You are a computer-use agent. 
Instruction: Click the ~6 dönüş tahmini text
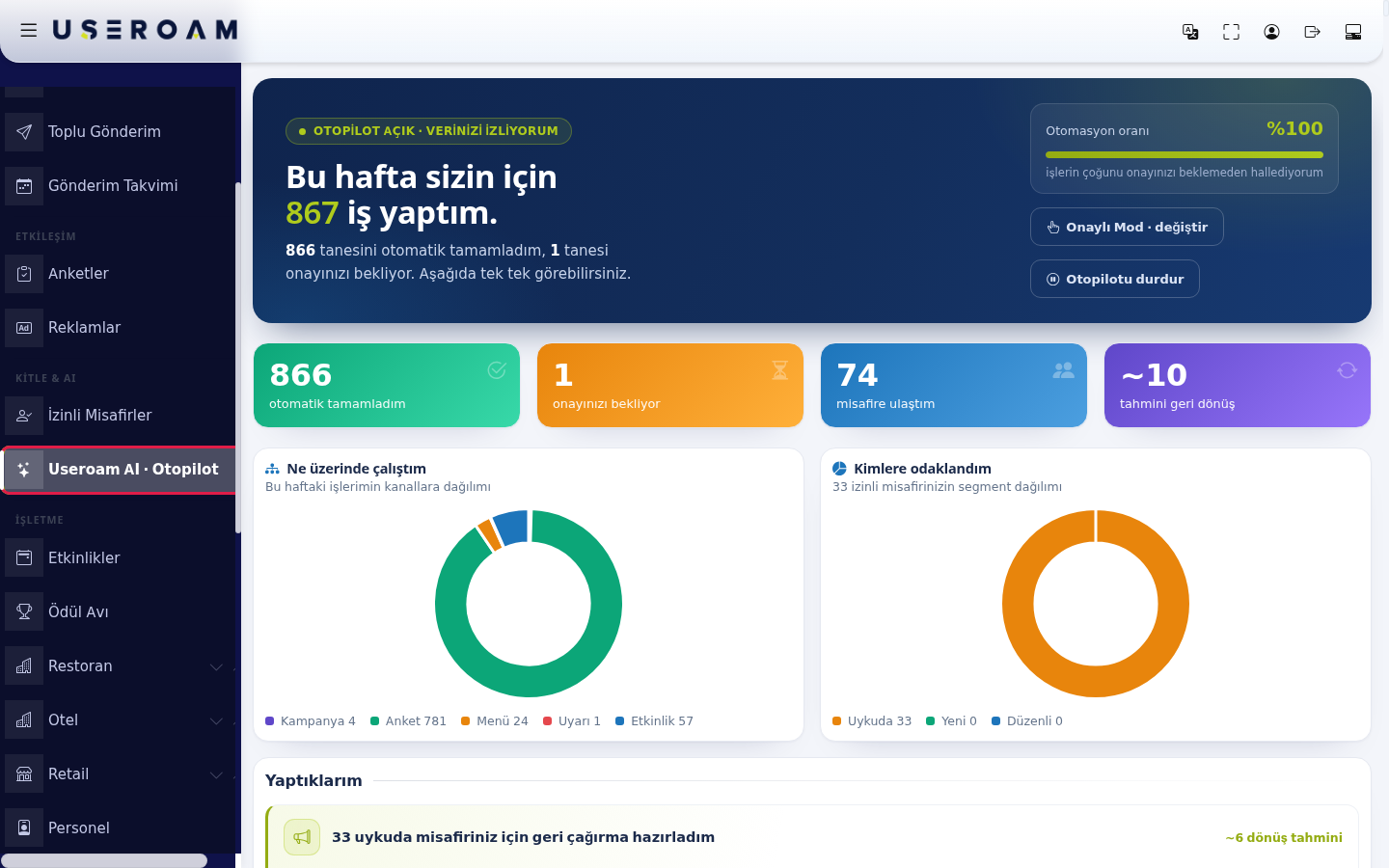(x=1284, y=838)
